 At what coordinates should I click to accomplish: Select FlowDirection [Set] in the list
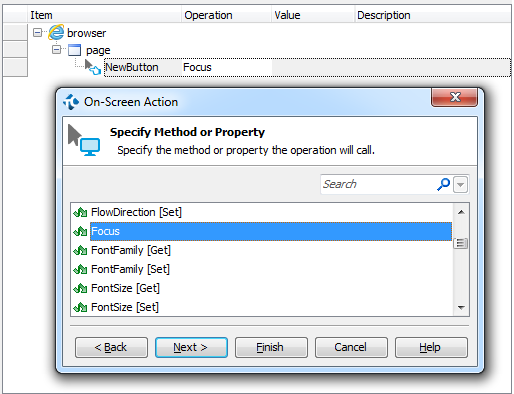[x=136, y=212]
